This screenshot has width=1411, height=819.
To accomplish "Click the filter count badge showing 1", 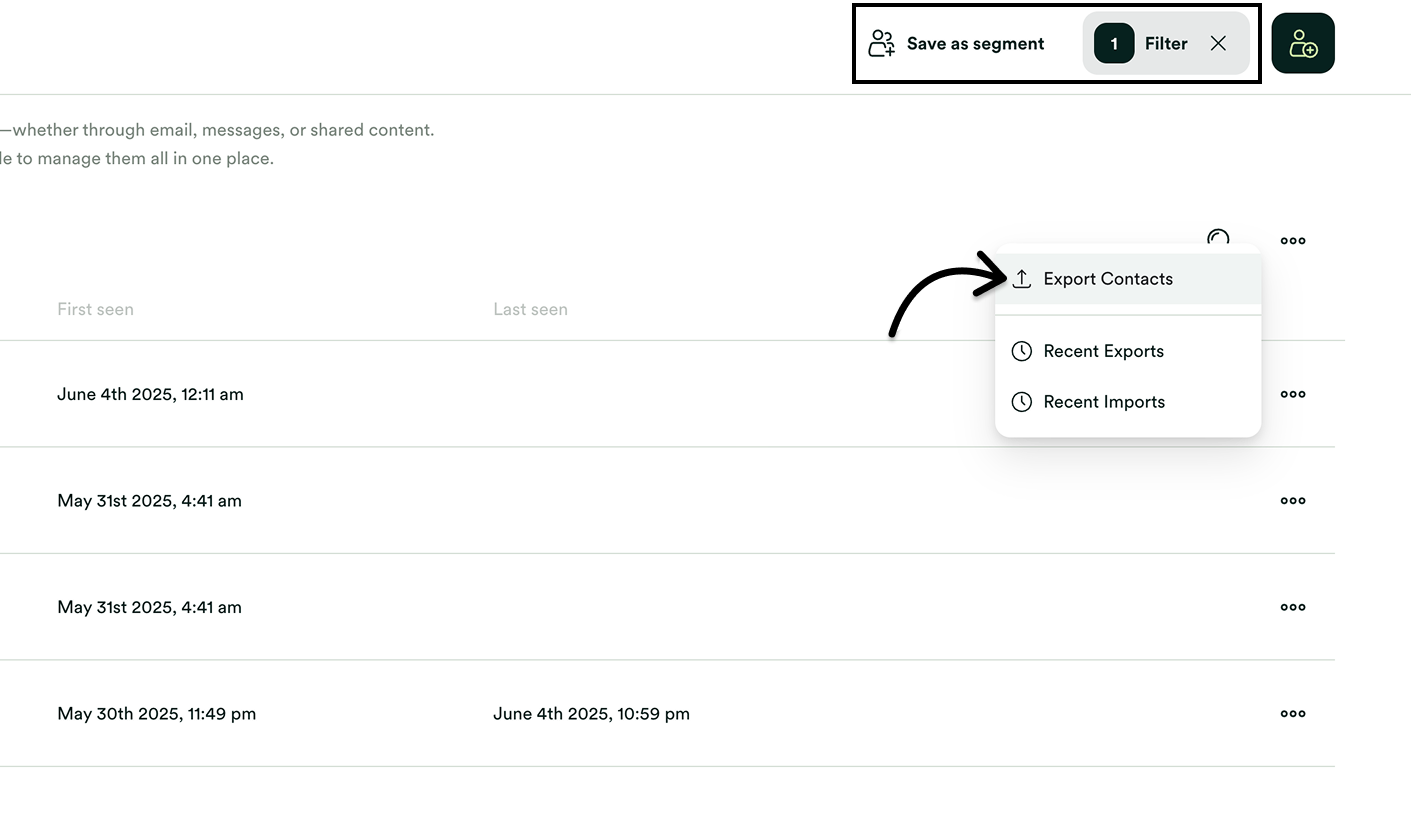I will (x=1112, y=43).
